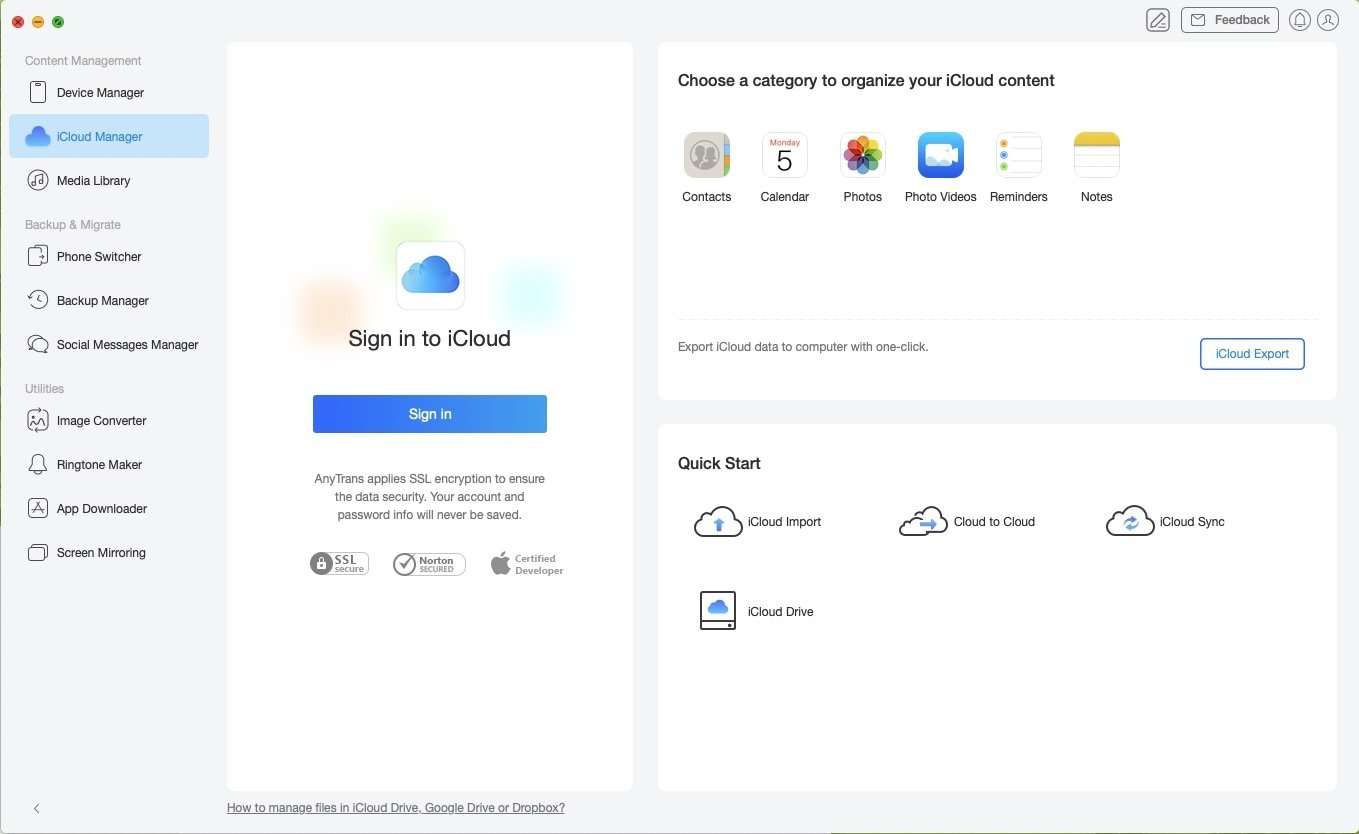Click the iCloud Drive label
This screenshot has height=834, width=1359.
(781, 612)
